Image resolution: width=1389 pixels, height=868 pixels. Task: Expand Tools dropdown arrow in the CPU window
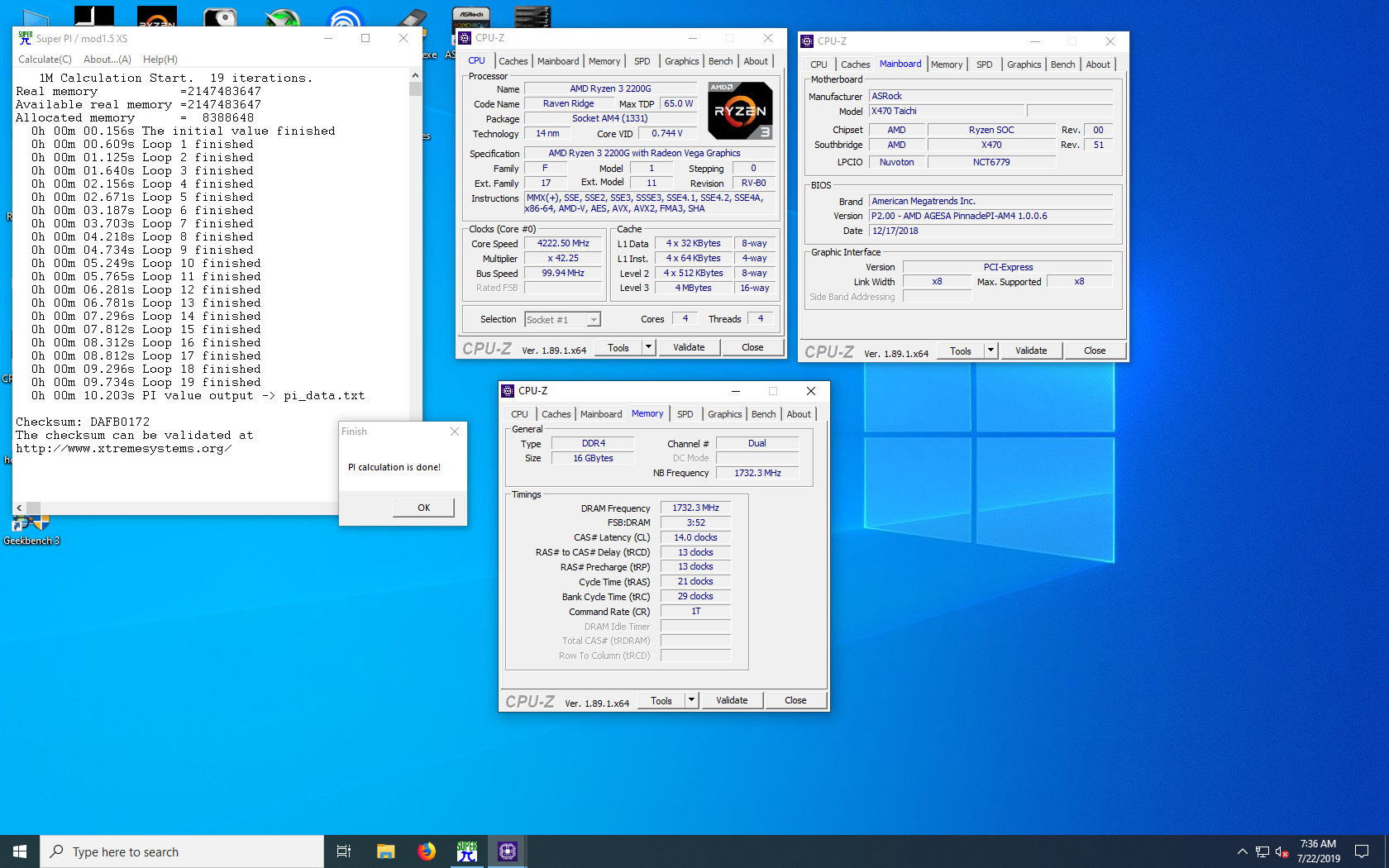pyautogui.click(x=649, y=348)
